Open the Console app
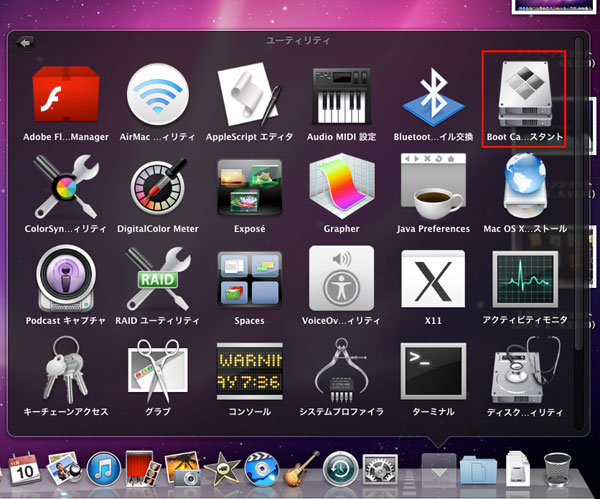Image resolution: width=600 pixels, height=499 pixels. 249,377
